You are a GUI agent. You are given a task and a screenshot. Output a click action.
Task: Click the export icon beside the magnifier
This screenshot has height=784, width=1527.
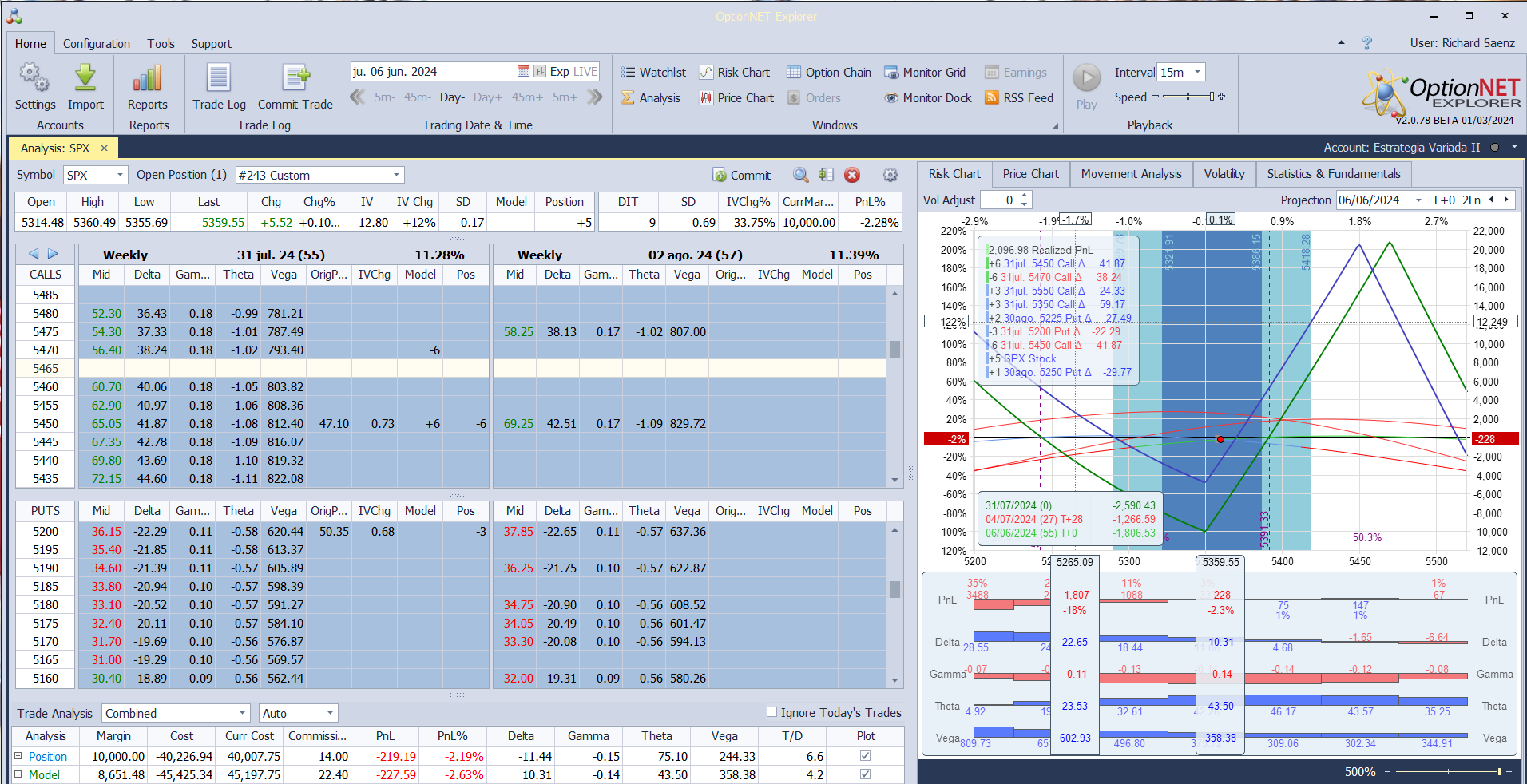(x=826, y=175)
